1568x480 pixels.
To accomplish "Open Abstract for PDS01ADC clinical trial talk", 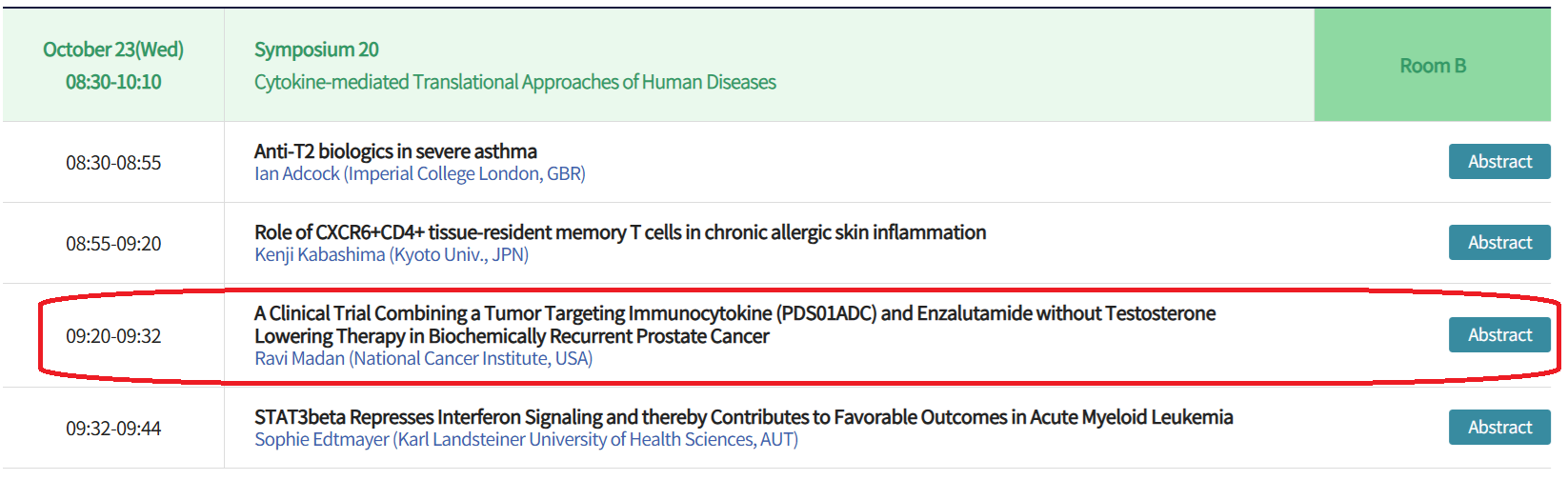I will coord(1499,335).
